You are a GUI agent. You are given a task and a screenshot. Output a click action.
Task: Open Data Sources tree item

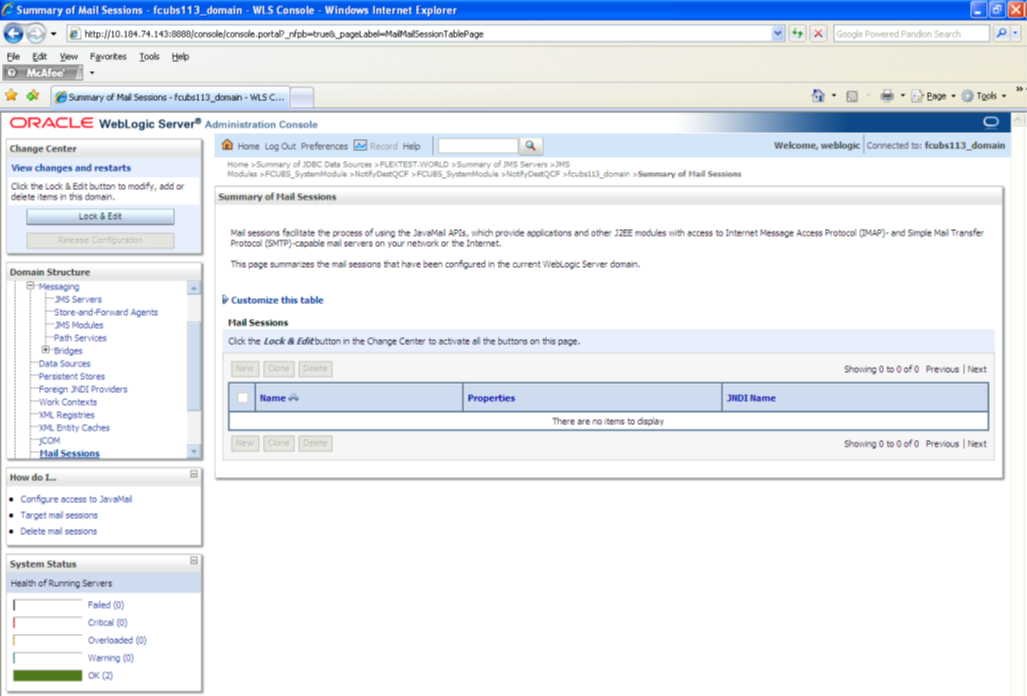(64, 363)
